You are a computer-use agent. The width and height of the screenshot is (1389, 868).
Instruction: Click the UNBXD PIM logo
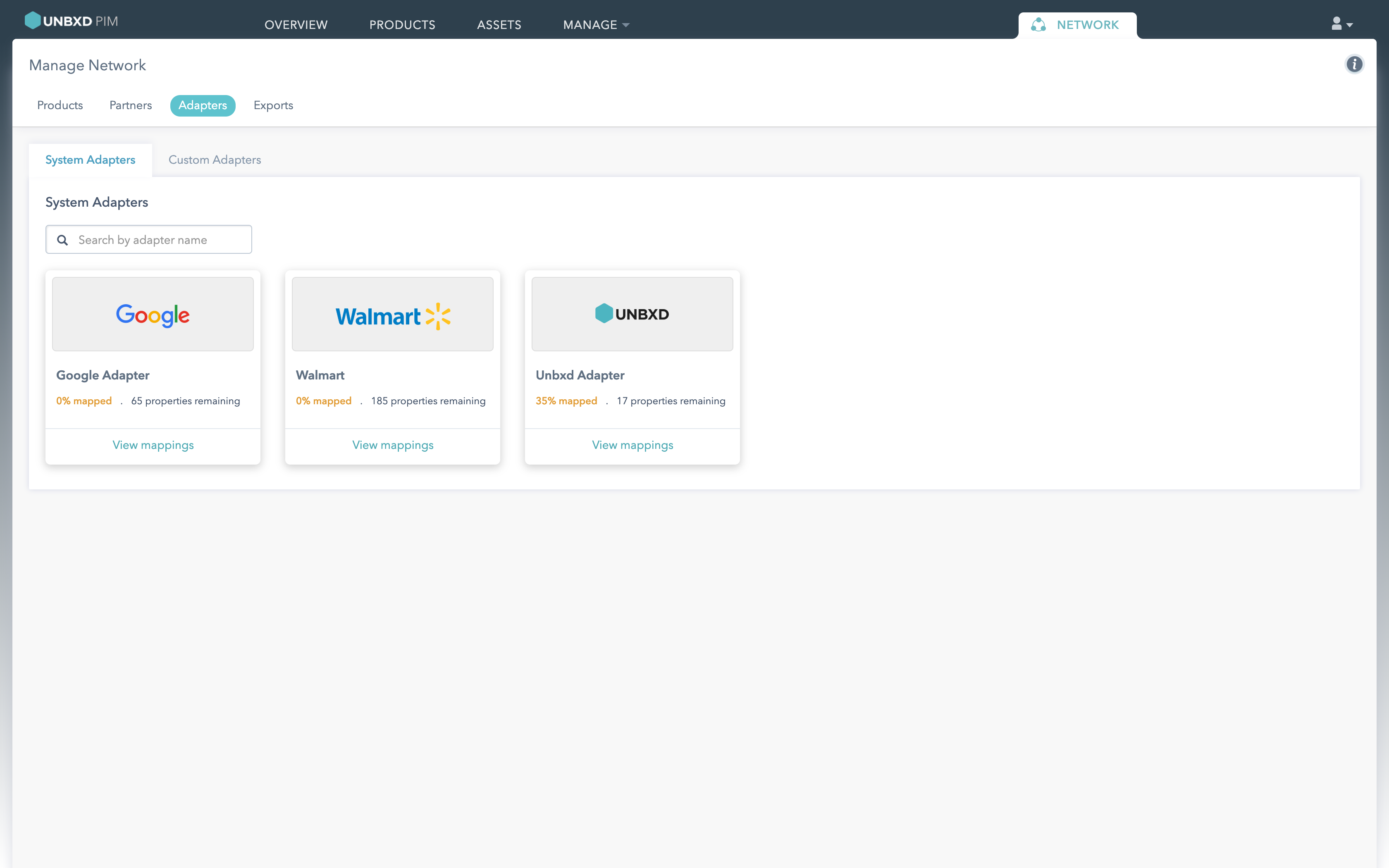[71, 21]
